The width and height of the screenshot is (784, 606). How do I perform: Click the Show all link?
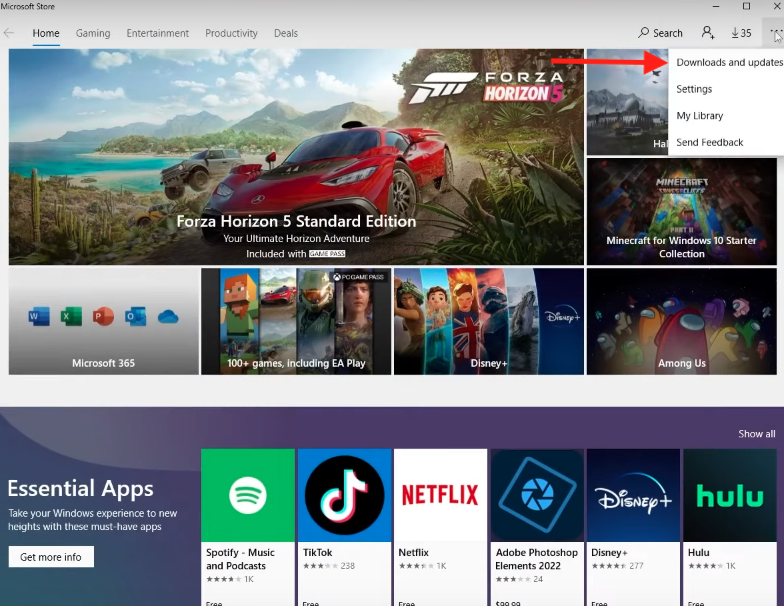pyautogui.click(x=756, y=434)
